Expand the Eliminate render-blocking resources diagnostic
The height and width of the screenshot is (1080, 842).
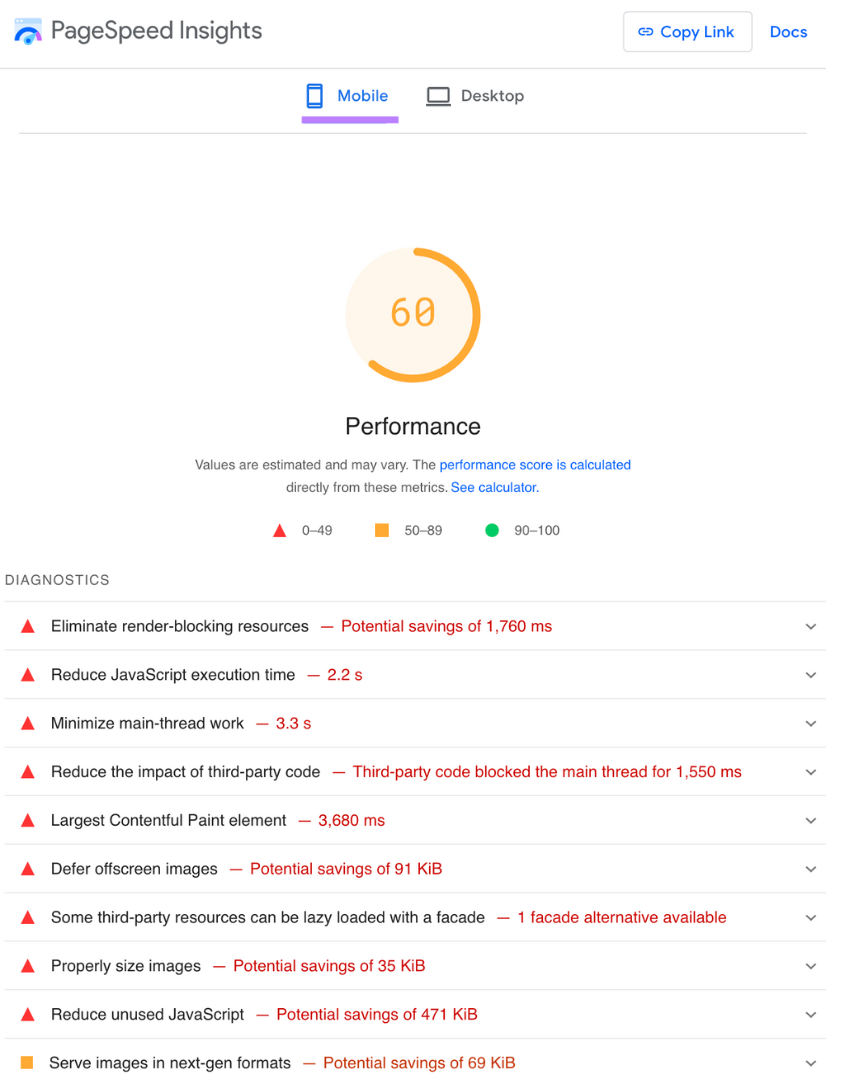(810, 625)
